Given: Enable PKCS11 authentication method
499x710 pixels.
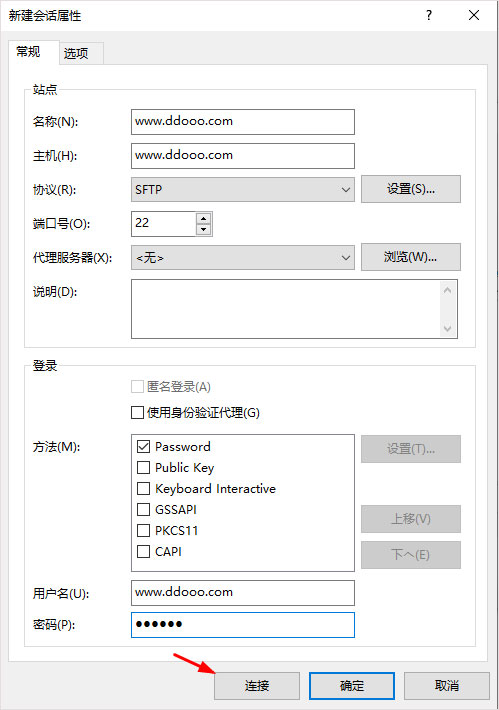Looking at the screenshot, I should [x=144, y=530].
